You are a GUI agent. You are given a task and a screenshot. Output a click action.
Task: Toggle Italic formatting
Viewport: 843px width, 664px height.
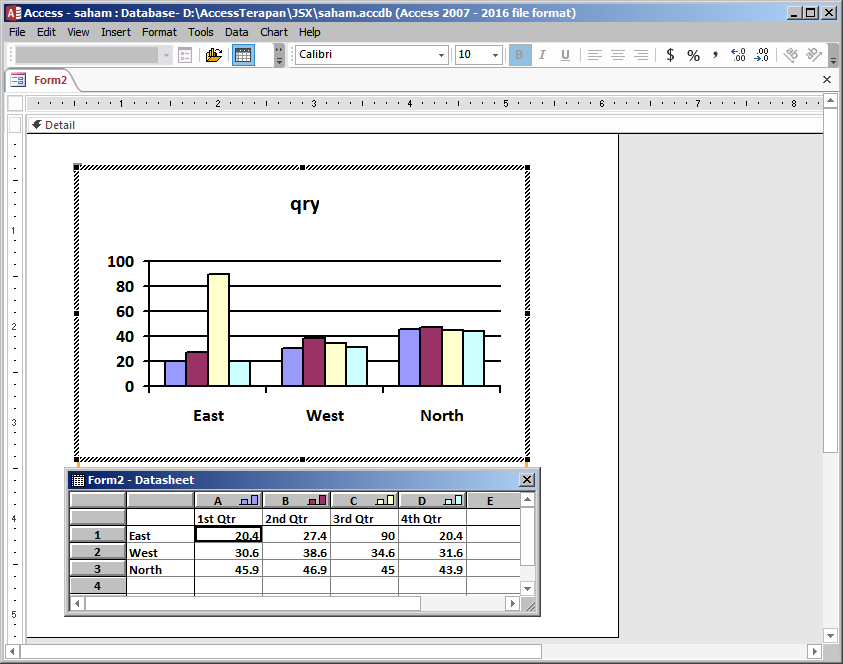click(543, 55)
